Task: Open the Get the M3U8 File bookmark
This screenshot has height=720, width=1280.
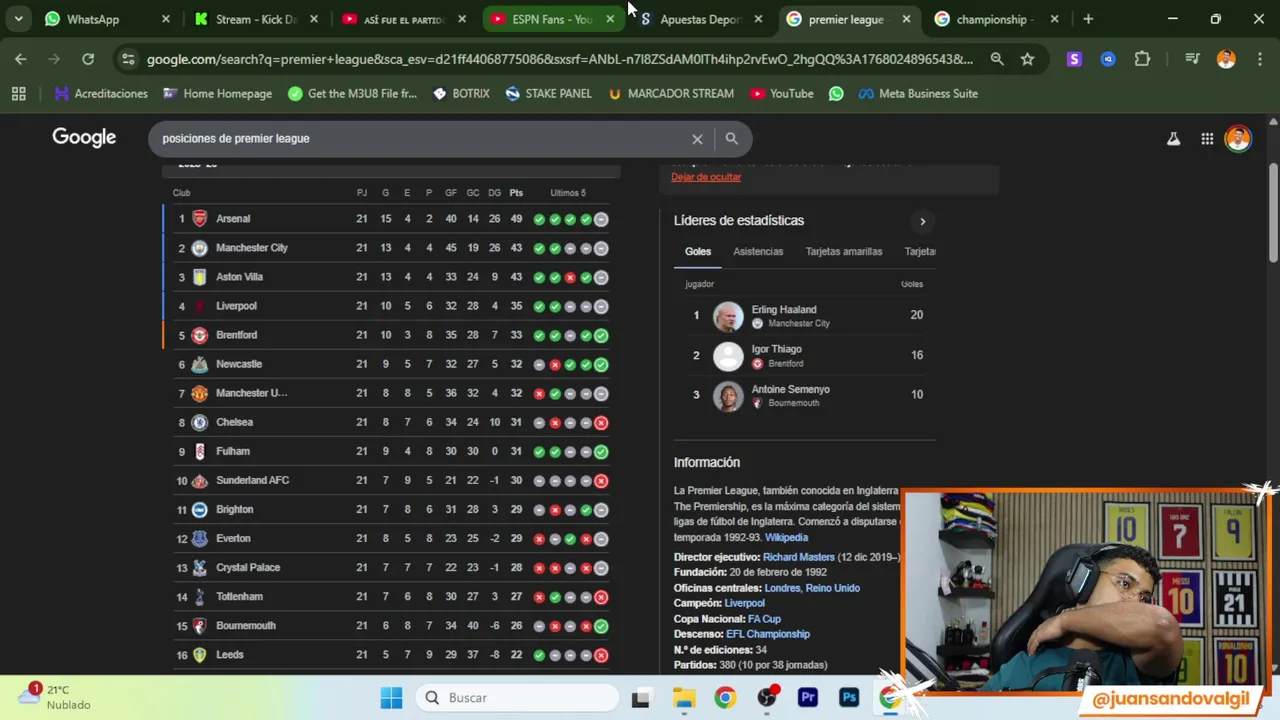Action: [352, 93]
